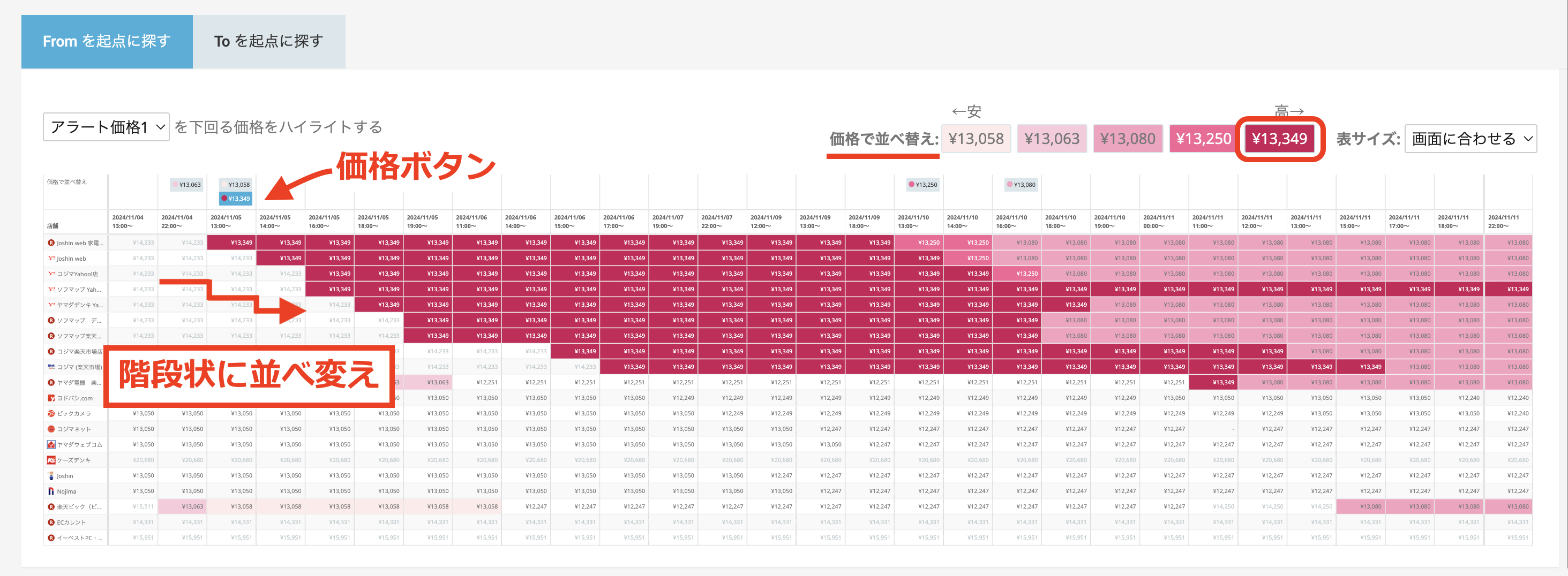Click the Yamada Webcom store icon
The width and height of the screenshot is (1568, 576).
(51, 445)
